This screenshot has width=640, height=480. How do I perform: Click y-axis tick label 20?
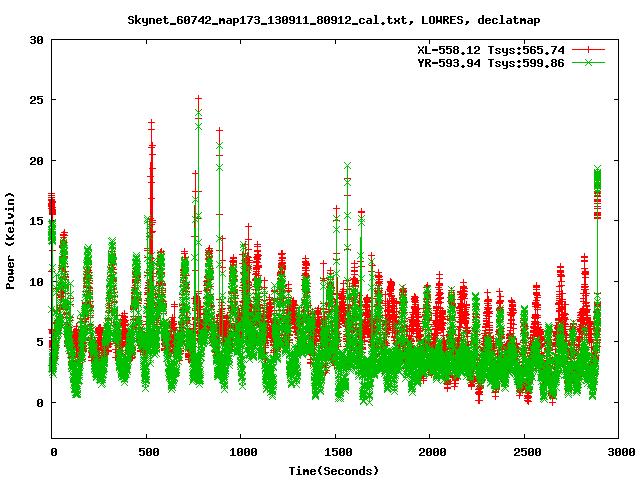(37, 161)
